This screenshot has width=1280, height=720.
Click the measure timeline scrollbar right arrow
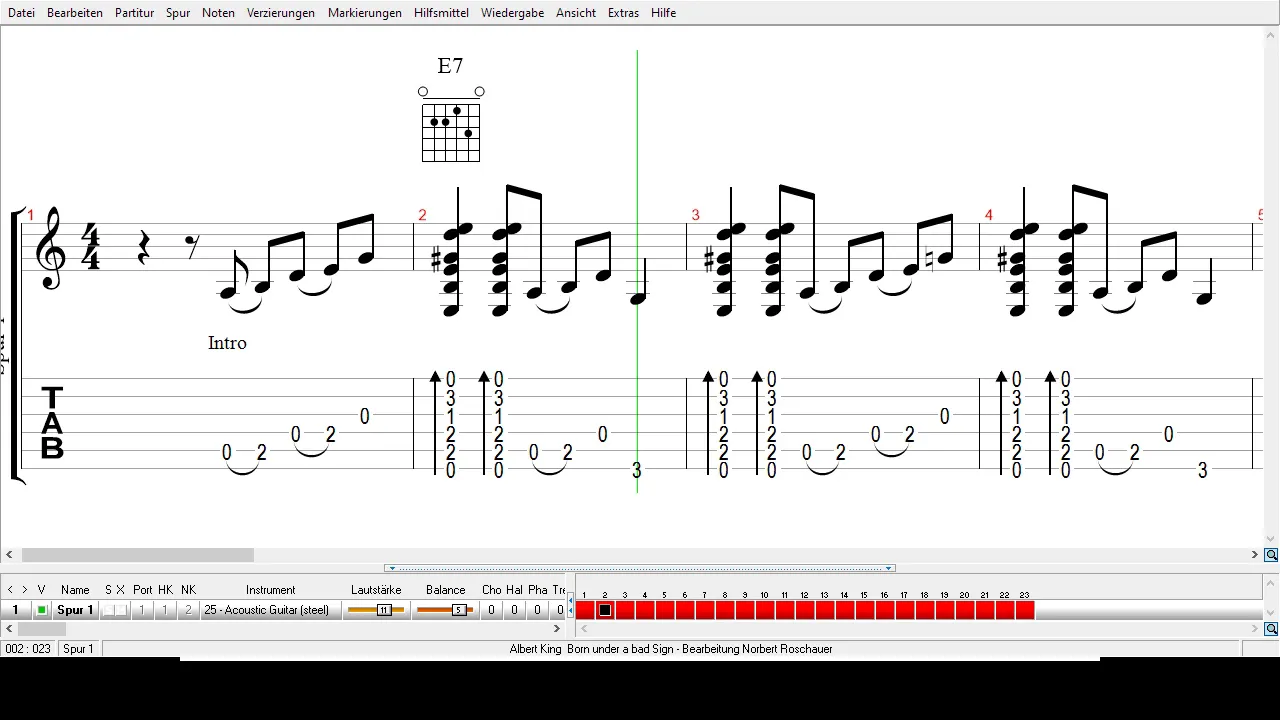point(1254,629)
